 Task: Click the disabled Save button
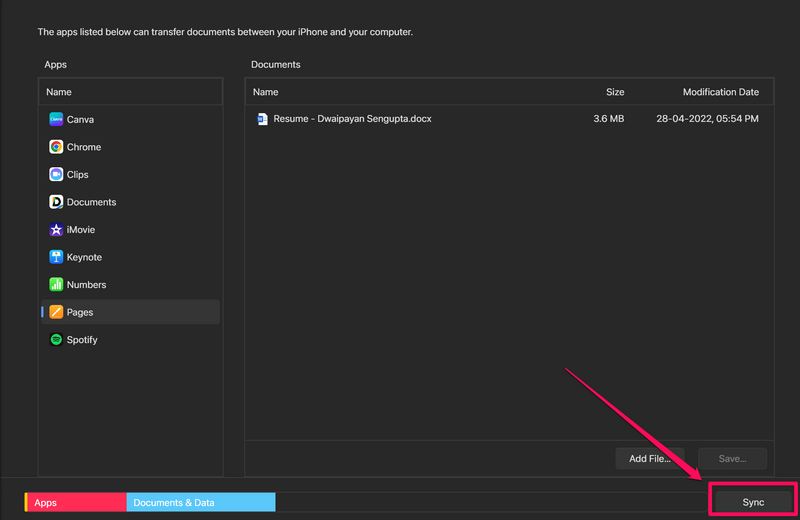[732, 459]
